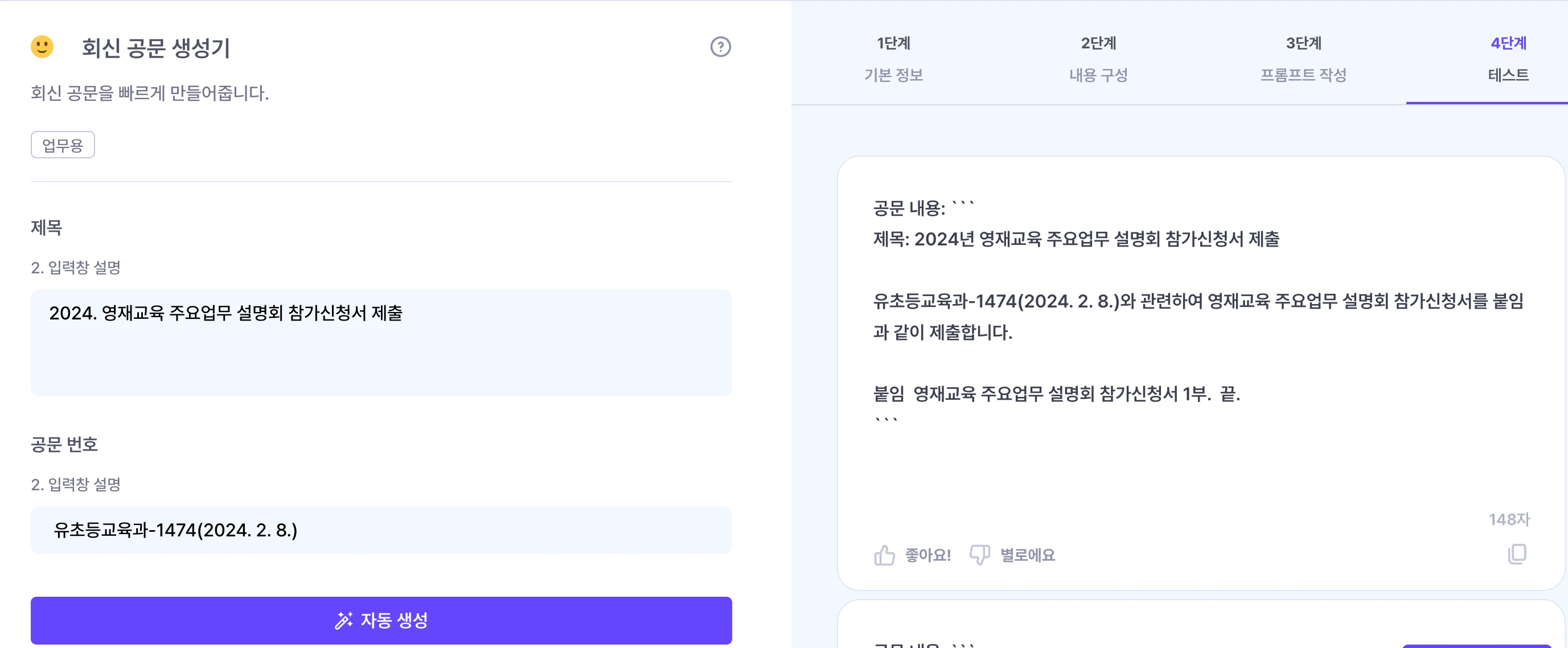
Task: Select the 4단계 테스트 tab
Action: (1508, 59)
